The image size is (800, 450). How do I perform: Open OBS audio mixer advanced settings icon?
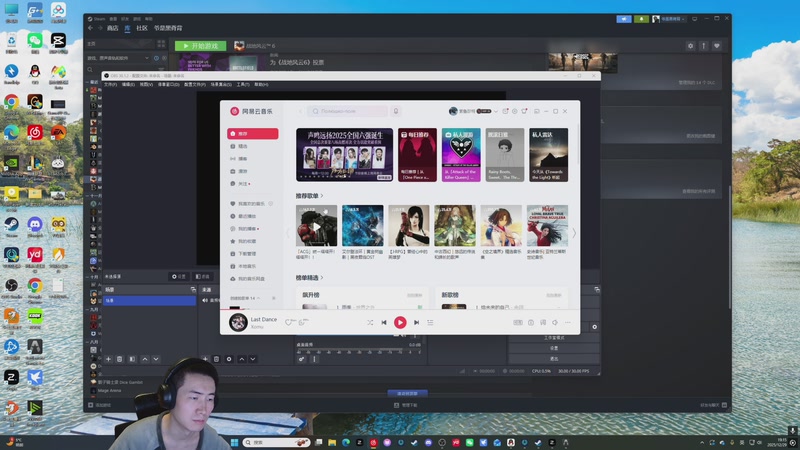pyautogui.click(x=302, y=359)
